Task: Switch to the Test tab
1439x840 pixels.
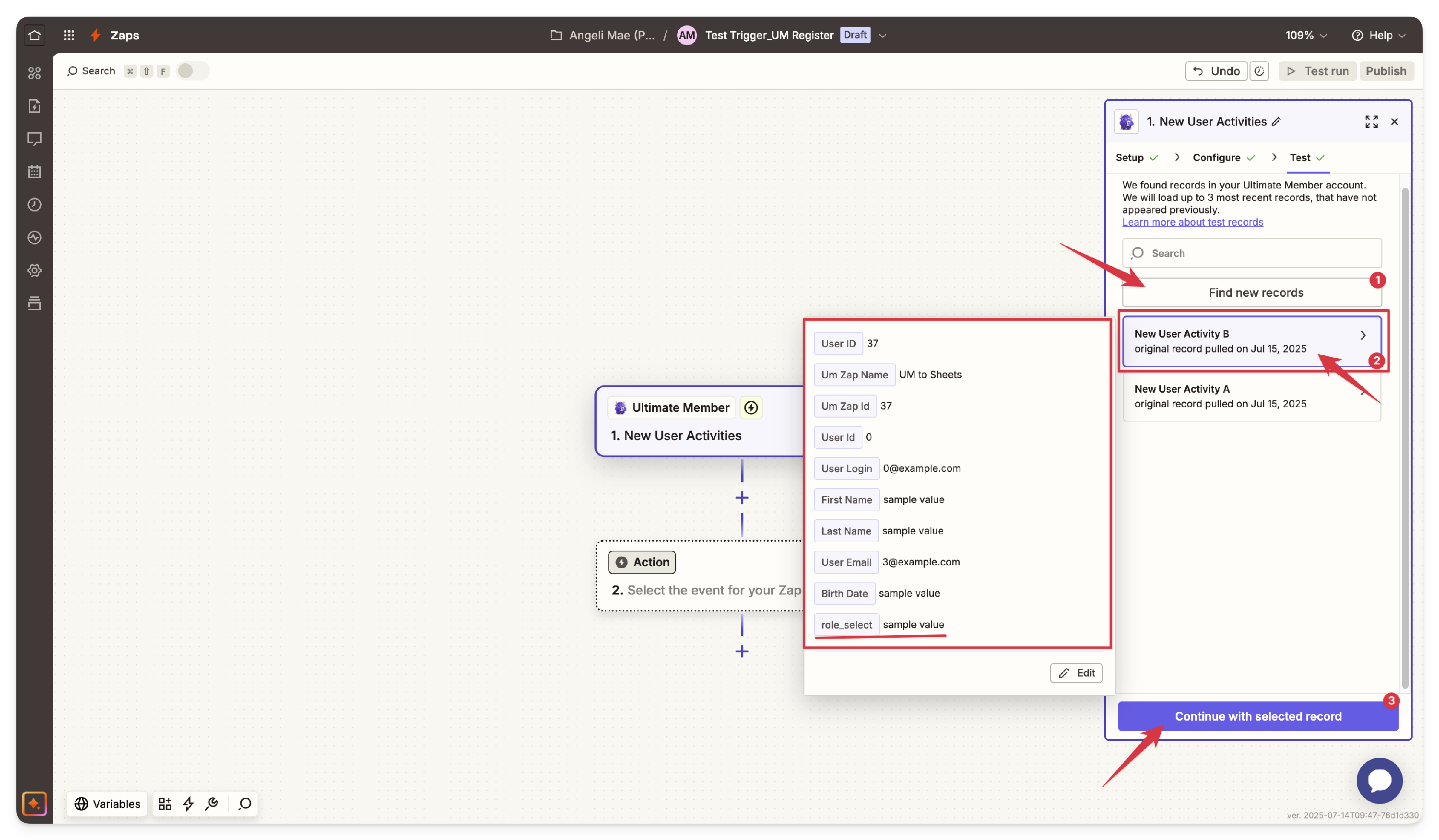Action: click(1307, 157)
